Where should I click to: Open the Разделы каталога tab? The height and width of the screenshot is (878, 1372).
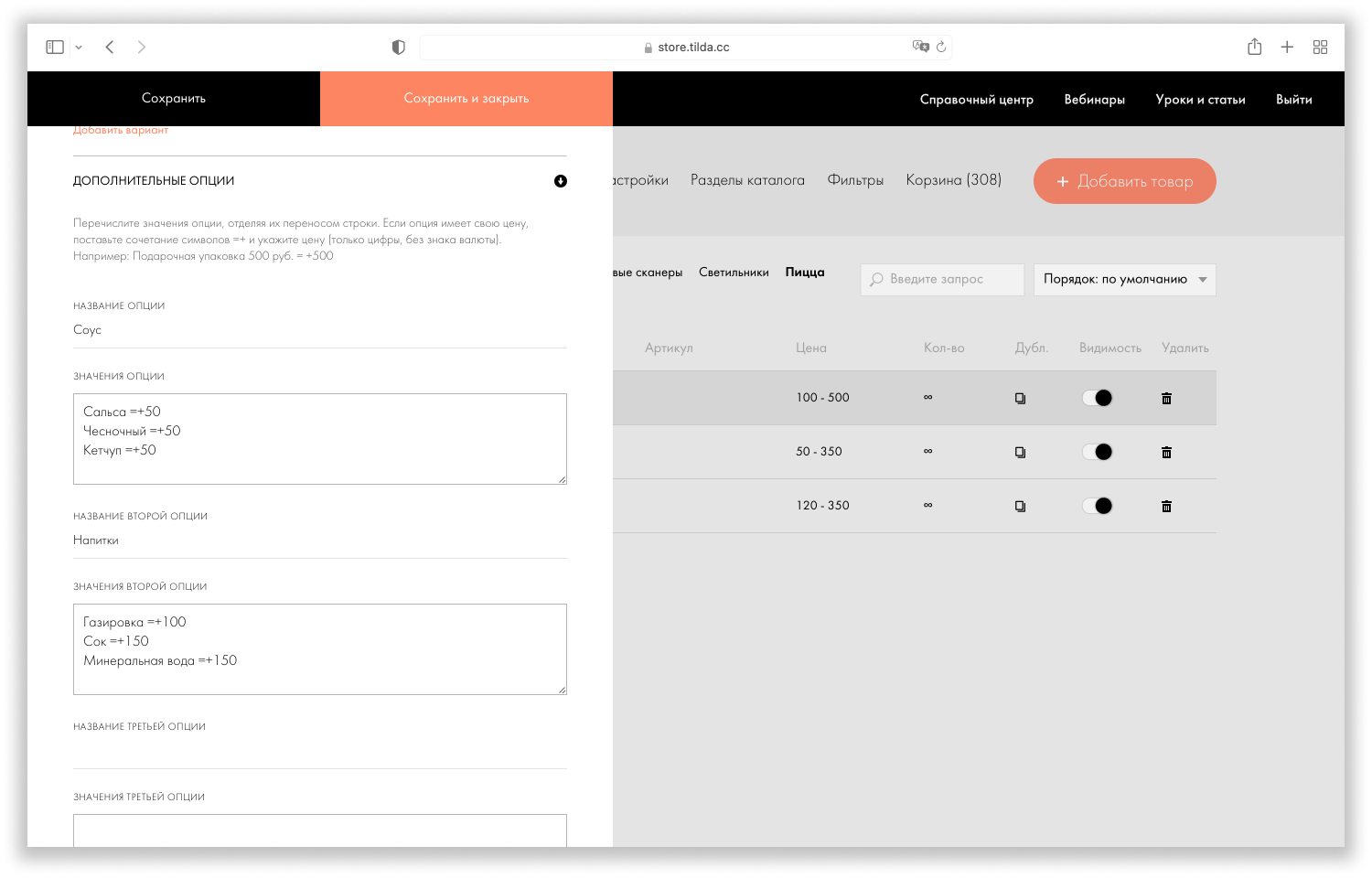(x=747, y=180)
